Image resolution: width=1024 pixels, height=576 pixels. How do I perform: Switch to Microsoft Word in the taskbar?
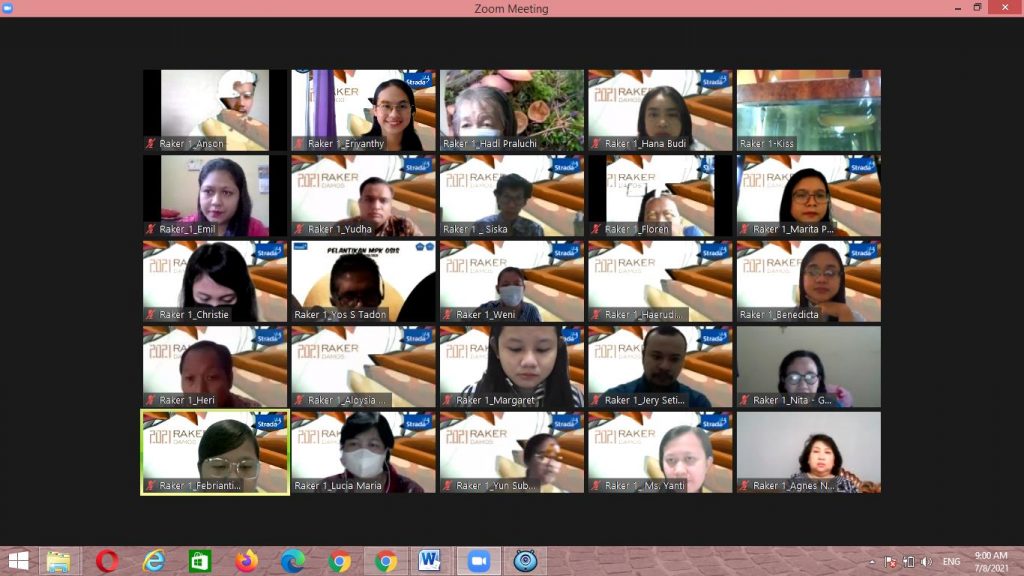[430, 561]
